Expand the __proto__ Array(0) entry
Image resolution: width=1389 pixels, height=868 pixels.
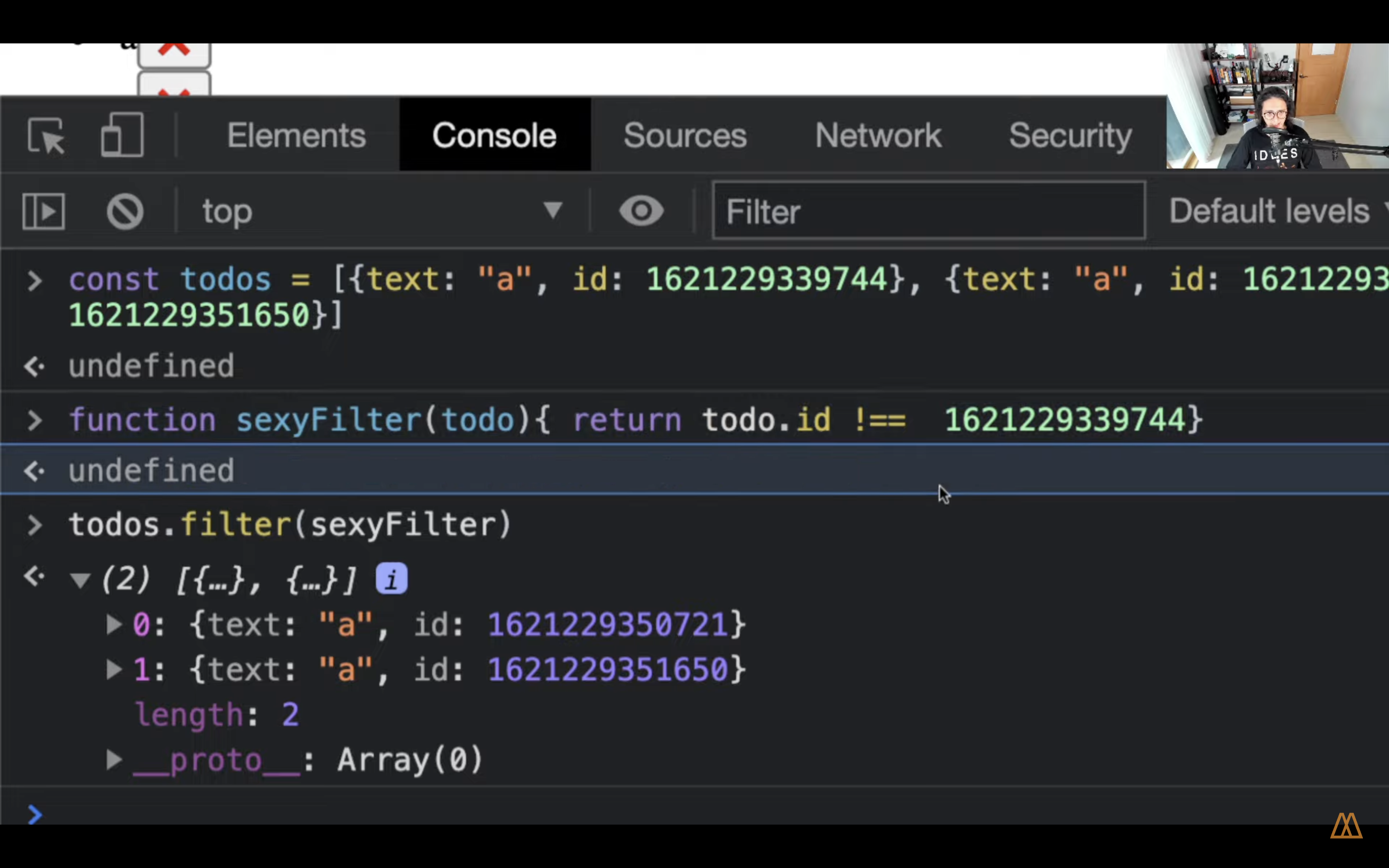(114, 760)
